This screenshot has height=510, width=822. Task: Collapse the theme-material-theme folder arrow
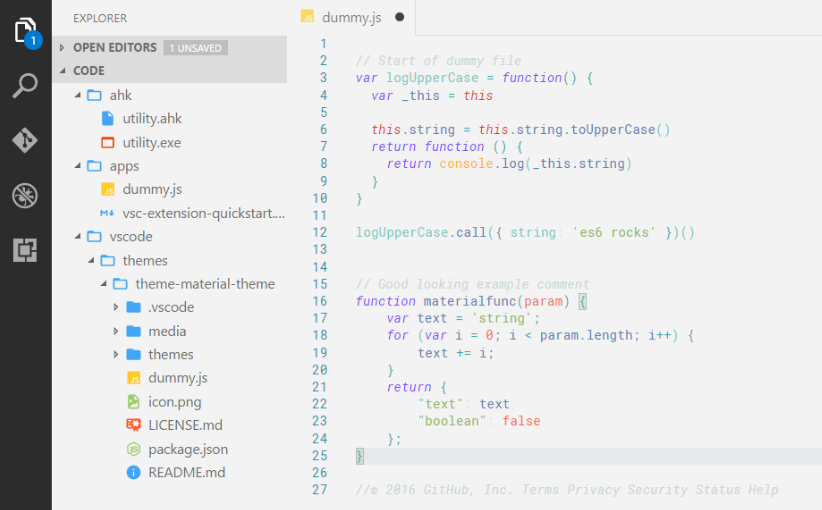coord(103,284)
